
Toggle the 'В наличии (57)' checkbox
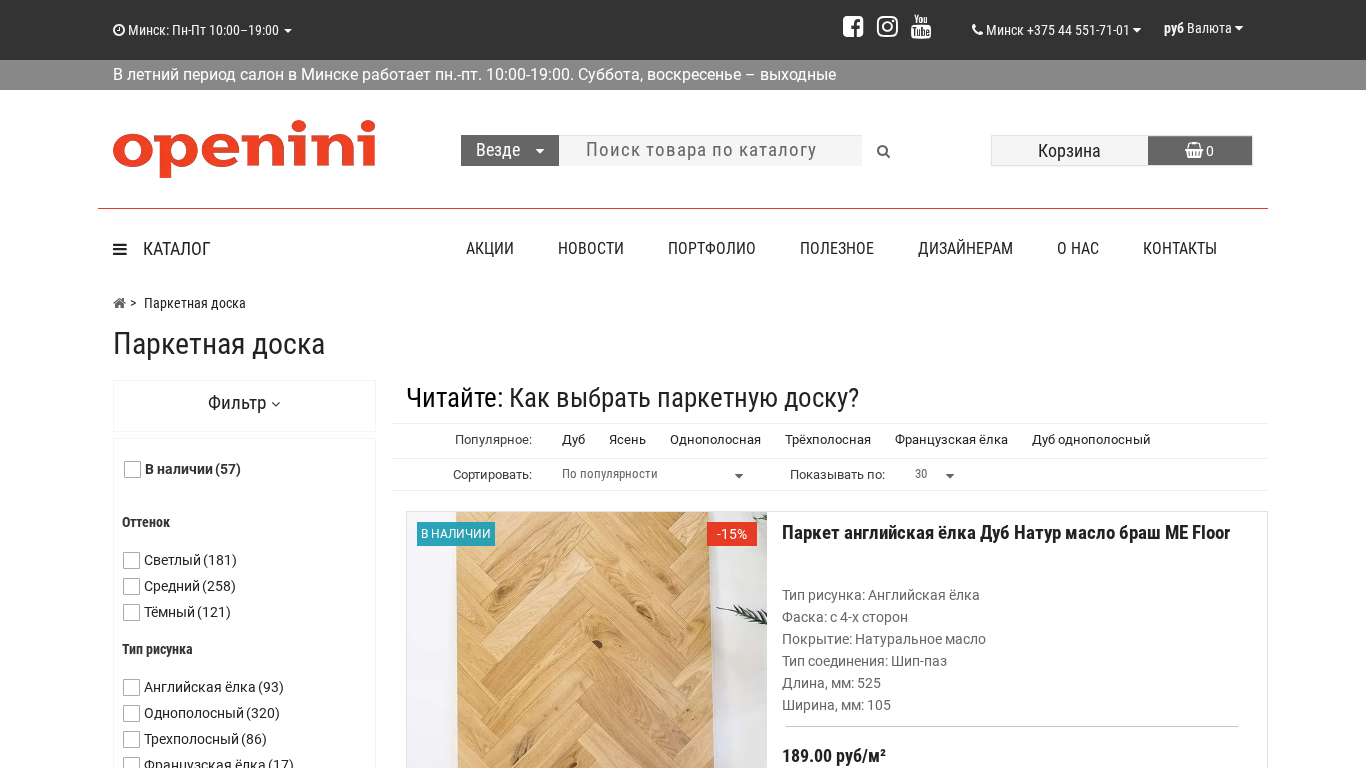pyautogui.click(x=132, y=469)
